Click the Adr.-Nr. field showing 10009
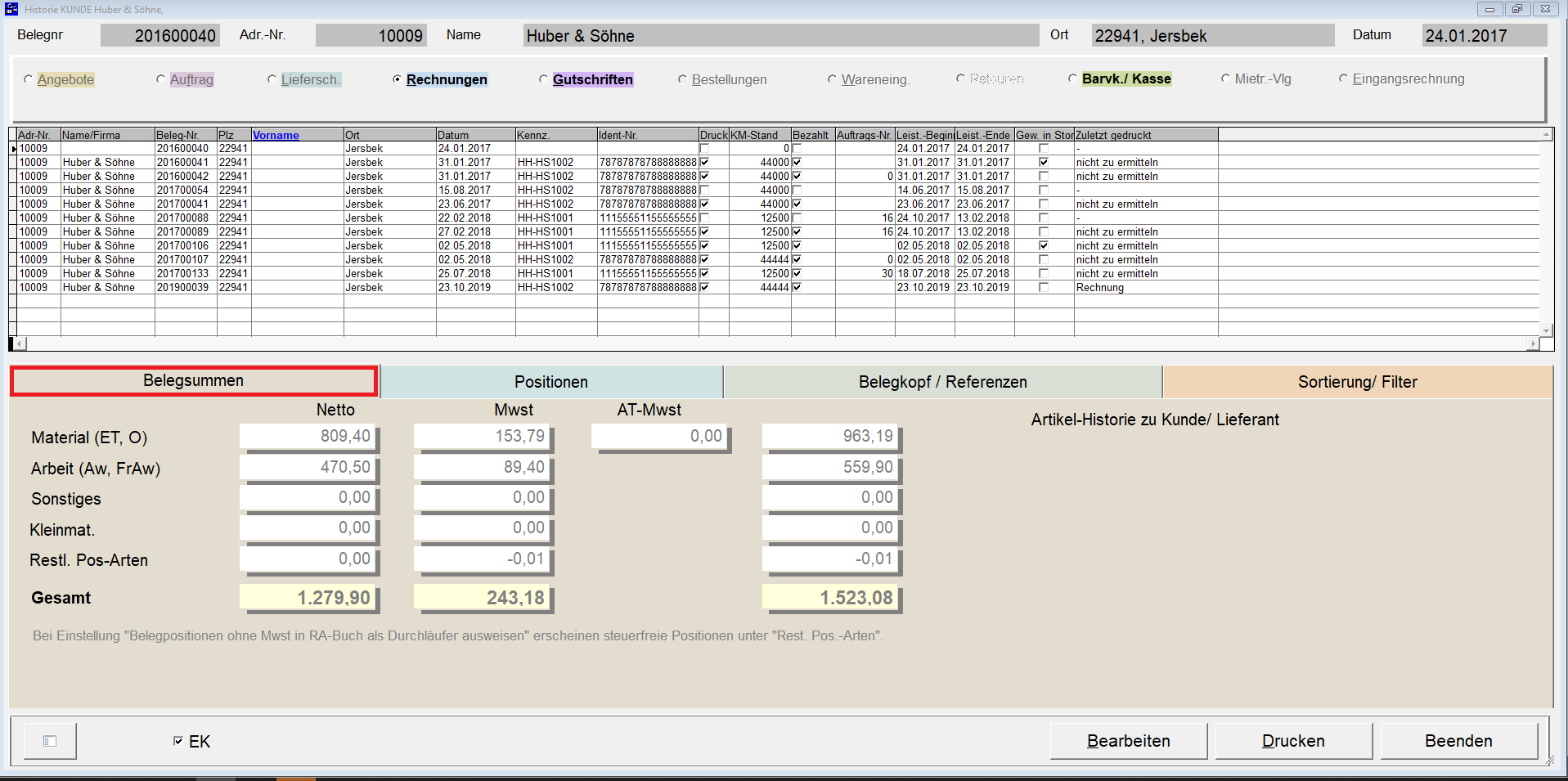The image size is (1568, 781). pos(371,35)
